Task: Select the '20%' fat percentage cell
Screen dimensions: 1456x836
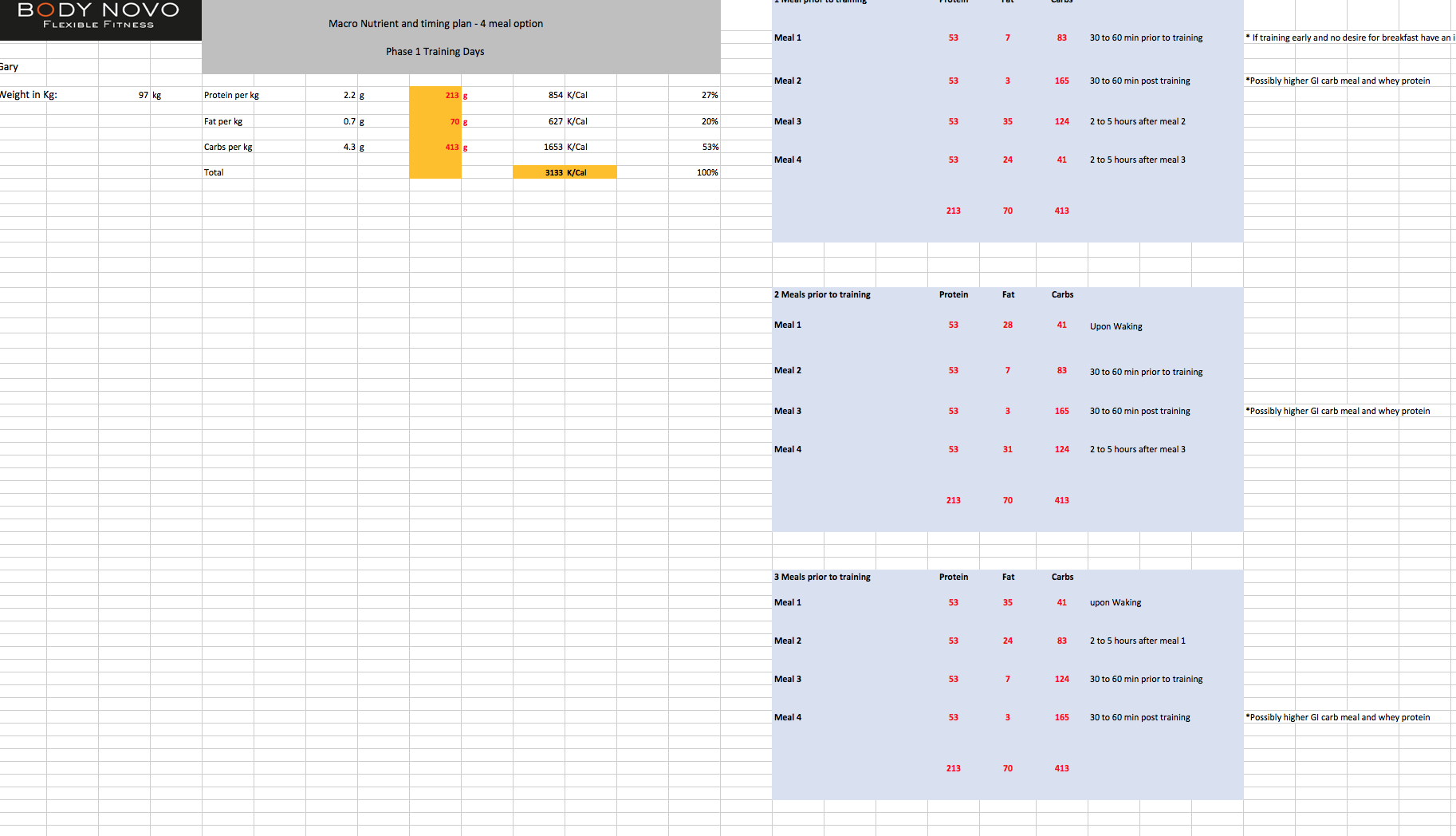Action: 710,121
